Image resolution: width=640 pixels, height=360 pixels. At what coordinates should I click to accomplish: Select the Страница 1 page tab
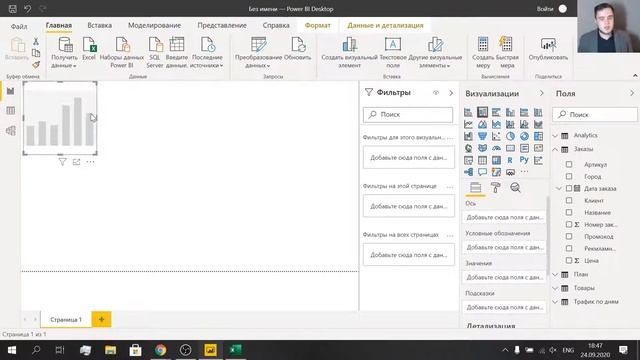(x=66, y=319)
